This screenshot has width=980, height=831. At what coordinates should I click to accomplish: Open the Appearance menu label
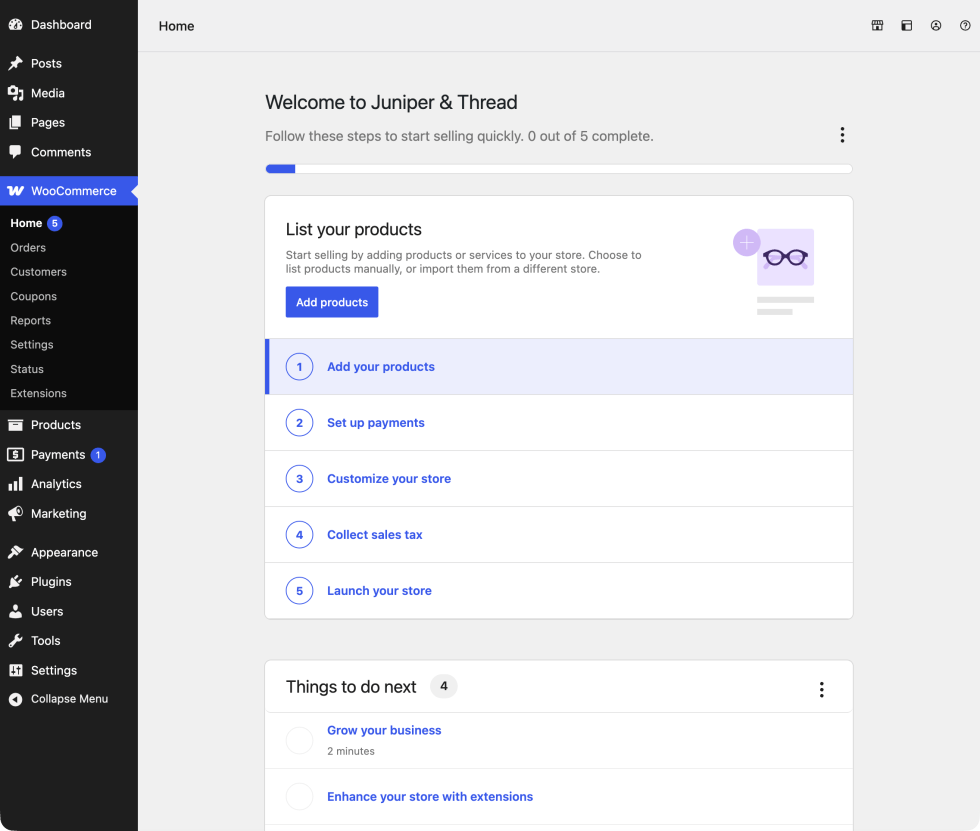[x=64, y=552]
